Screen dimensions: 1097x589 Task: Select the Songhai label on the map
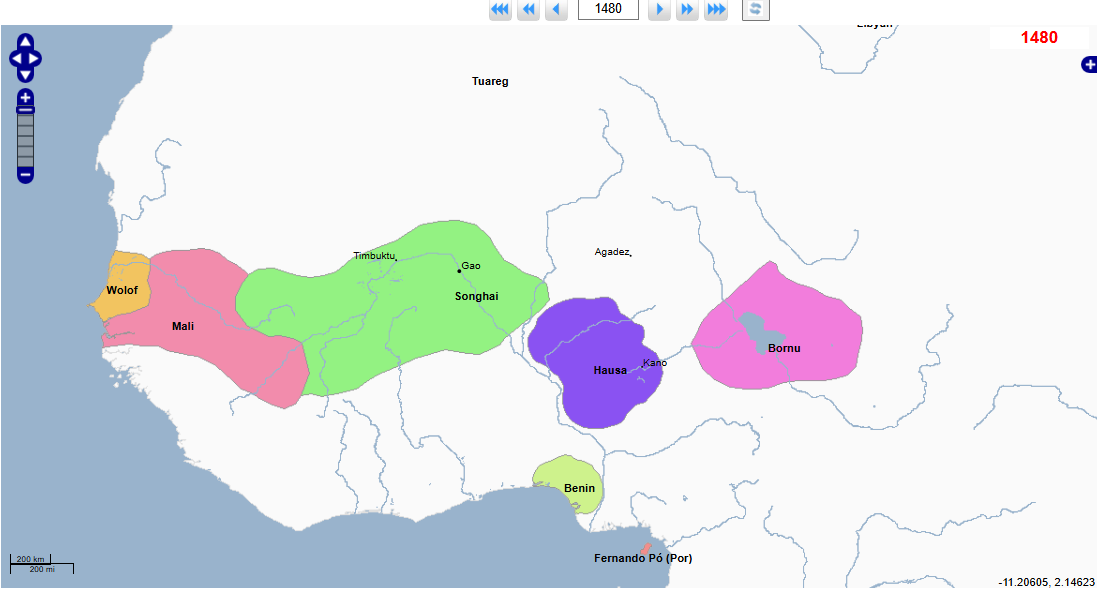(x=476, y=297)
